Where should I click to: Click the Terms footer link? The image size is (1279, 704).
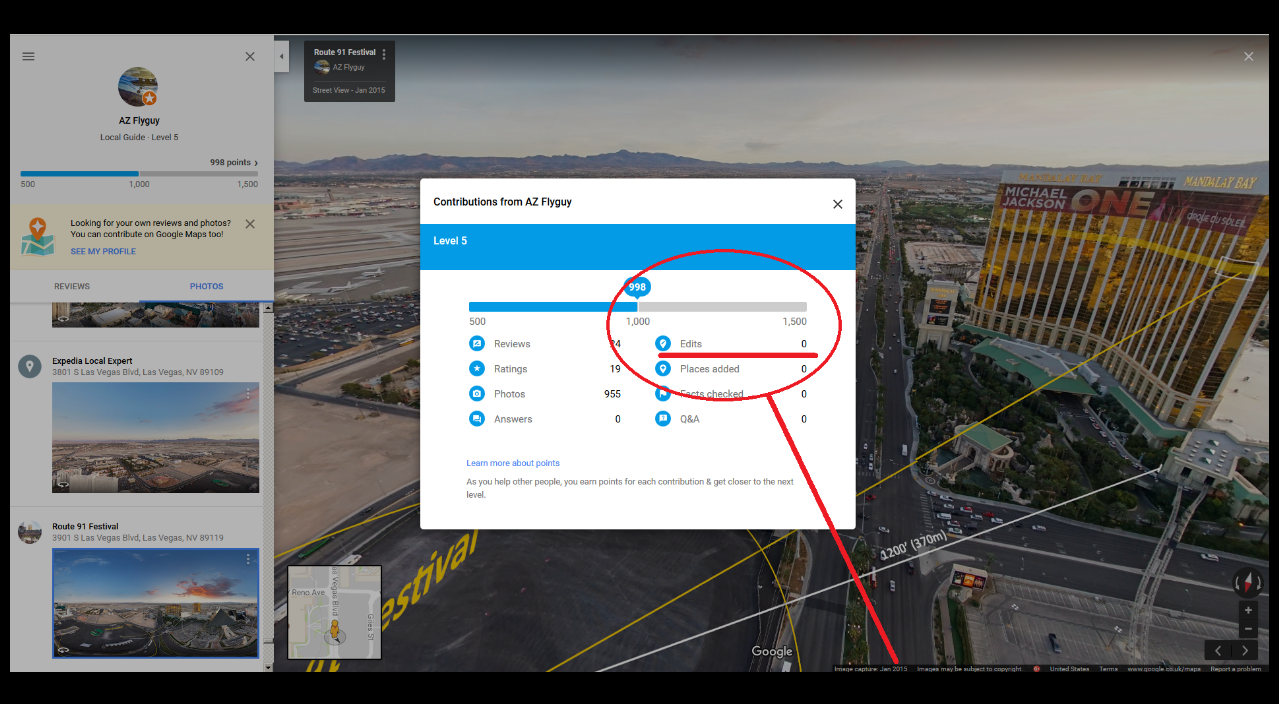[x=1108, y=668]
